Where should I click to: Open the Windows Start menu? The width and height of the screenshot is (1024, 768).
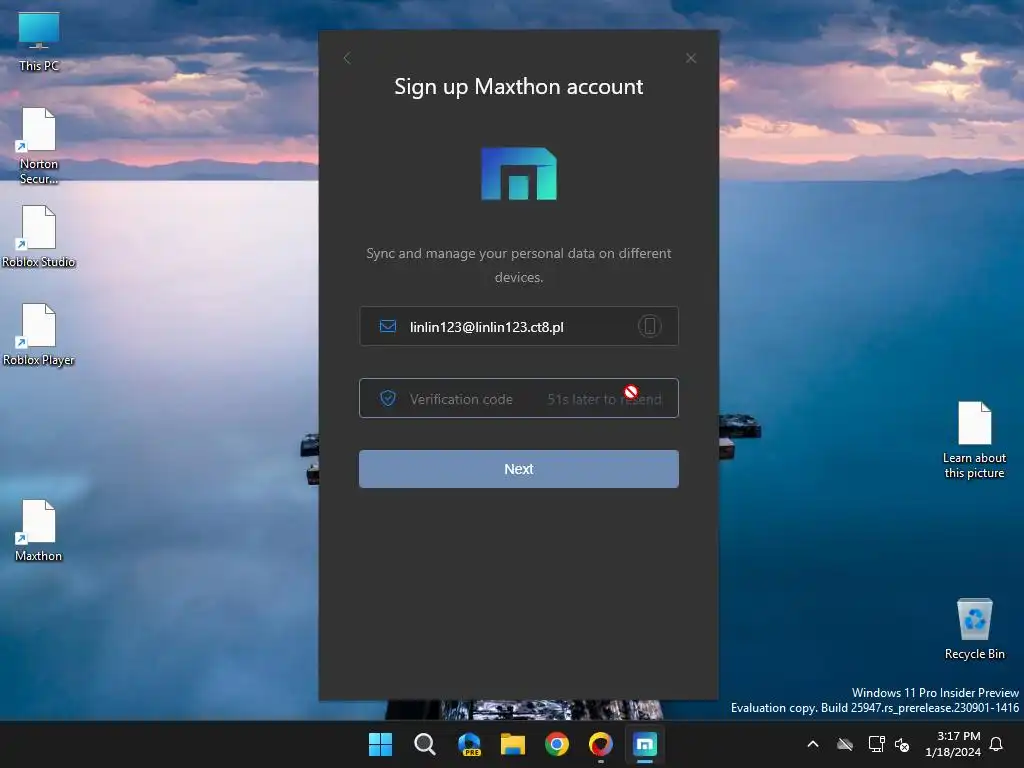point(381,744)
